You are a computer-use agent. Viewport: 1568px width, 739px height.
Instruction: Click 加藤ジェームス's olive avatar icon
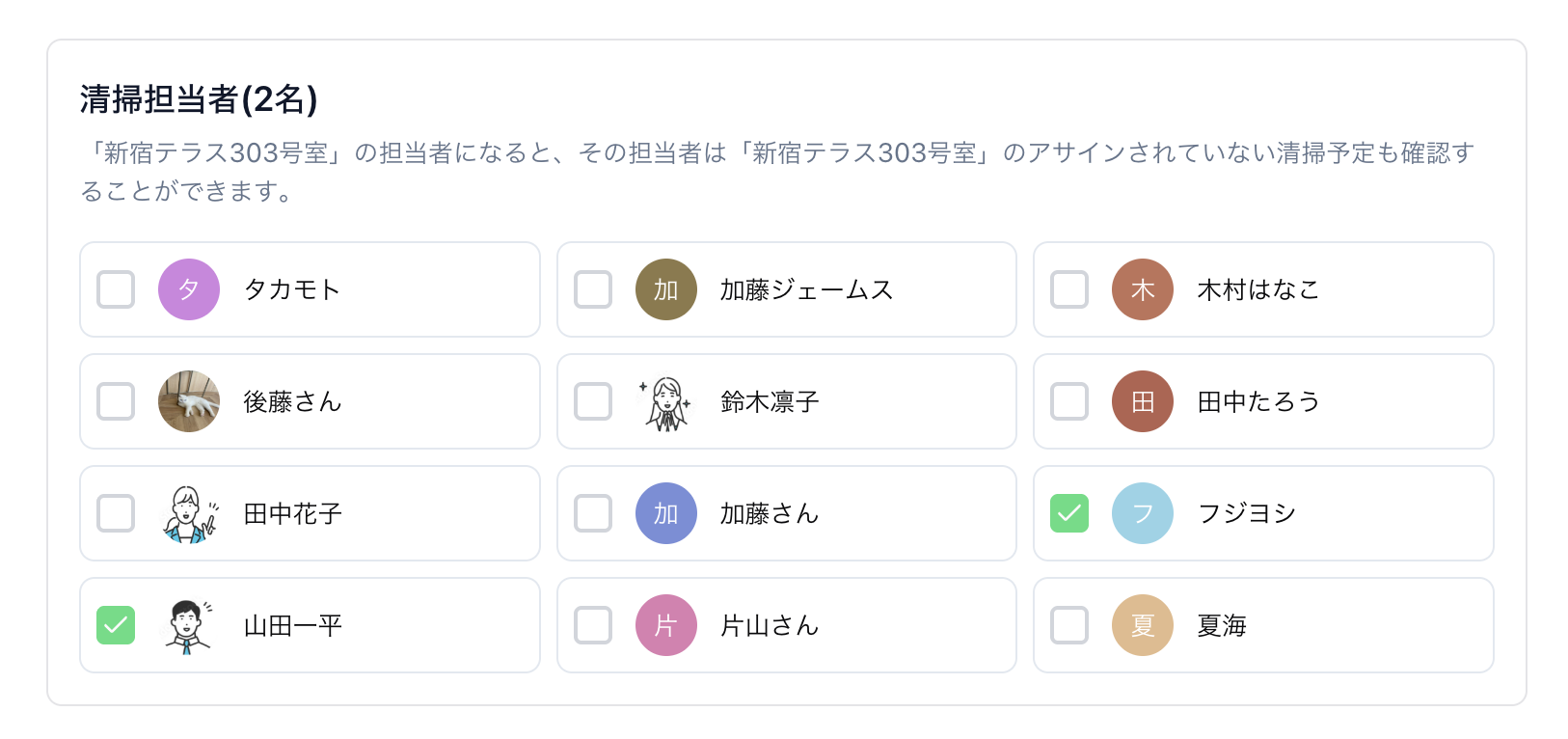[666, 289]
